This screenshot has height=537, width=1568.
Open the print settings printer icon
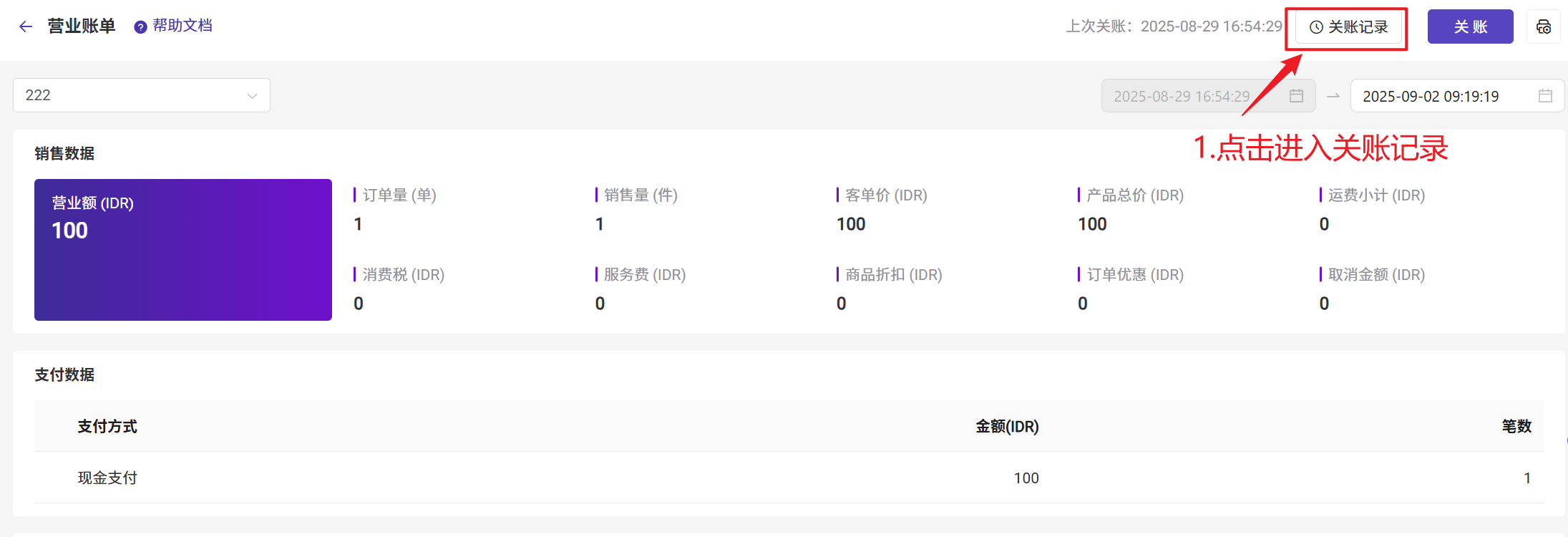coord(1543,26)
